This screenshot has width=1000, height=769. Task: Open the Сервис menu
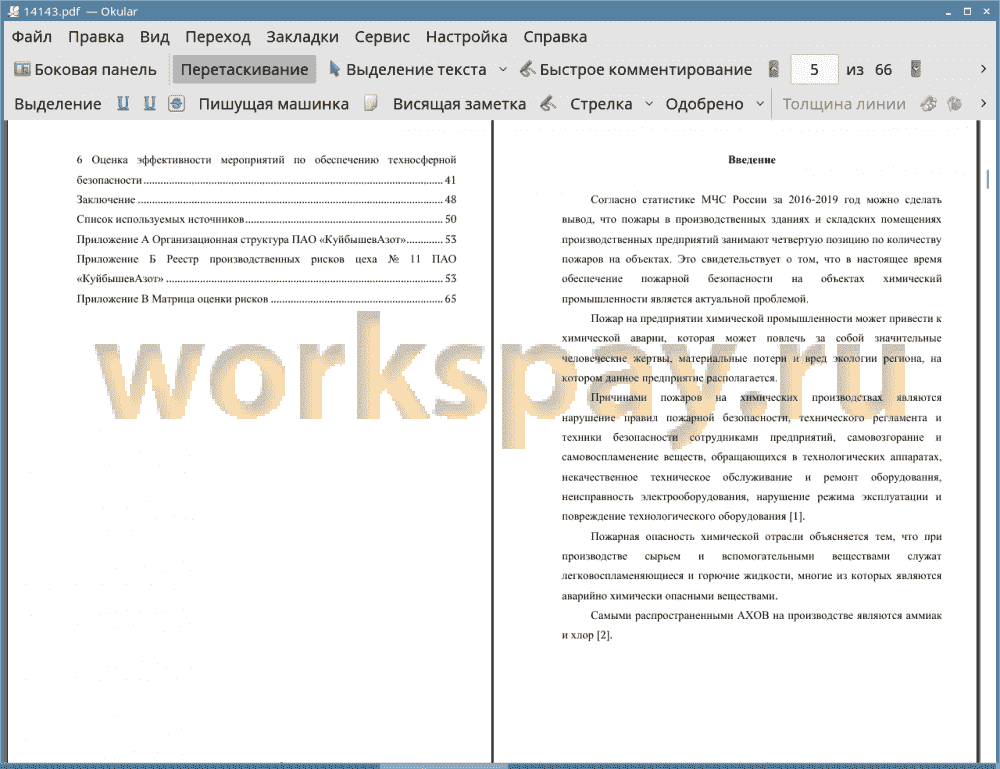coord(382,36)
